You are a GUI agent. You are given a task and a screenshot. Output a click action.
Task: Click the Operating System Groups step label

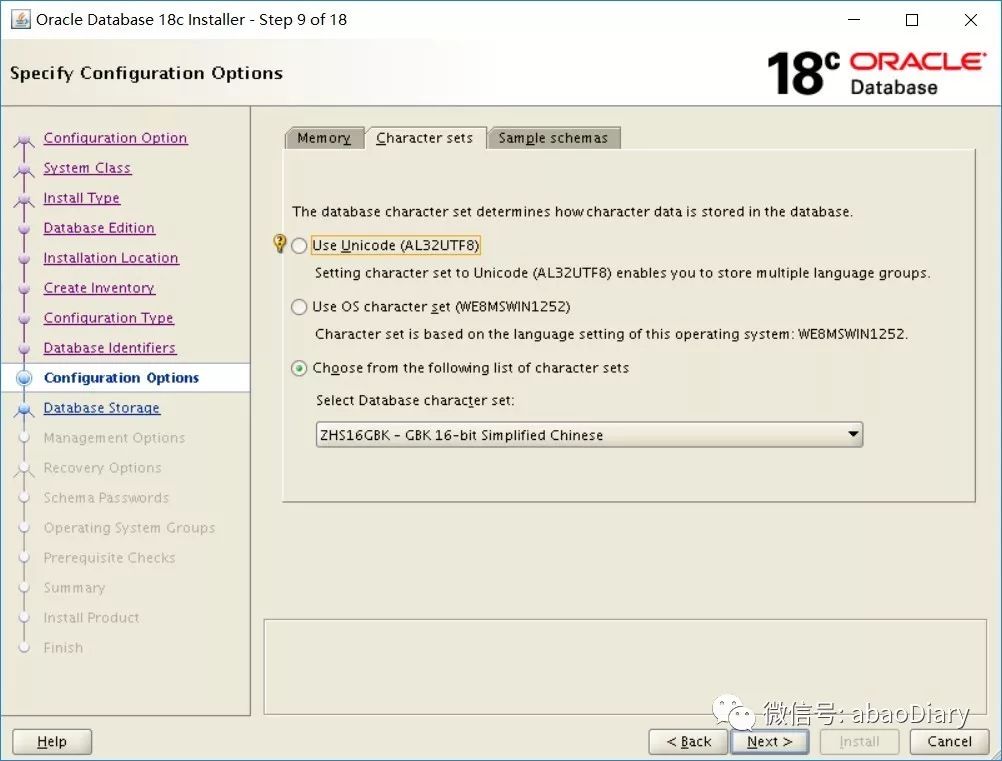click(x=129, y=528)
